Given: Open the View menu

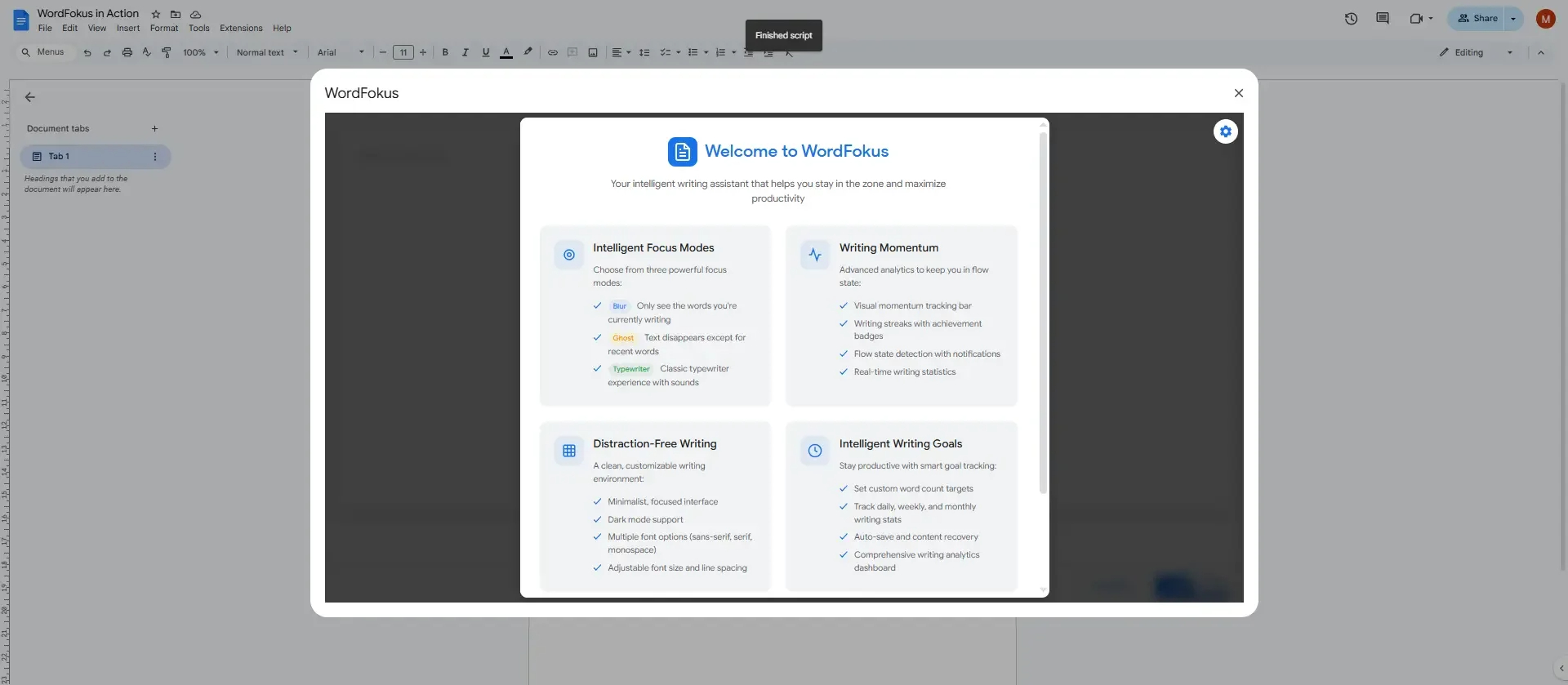Looking at the screenshot, I should pos(97,29).
